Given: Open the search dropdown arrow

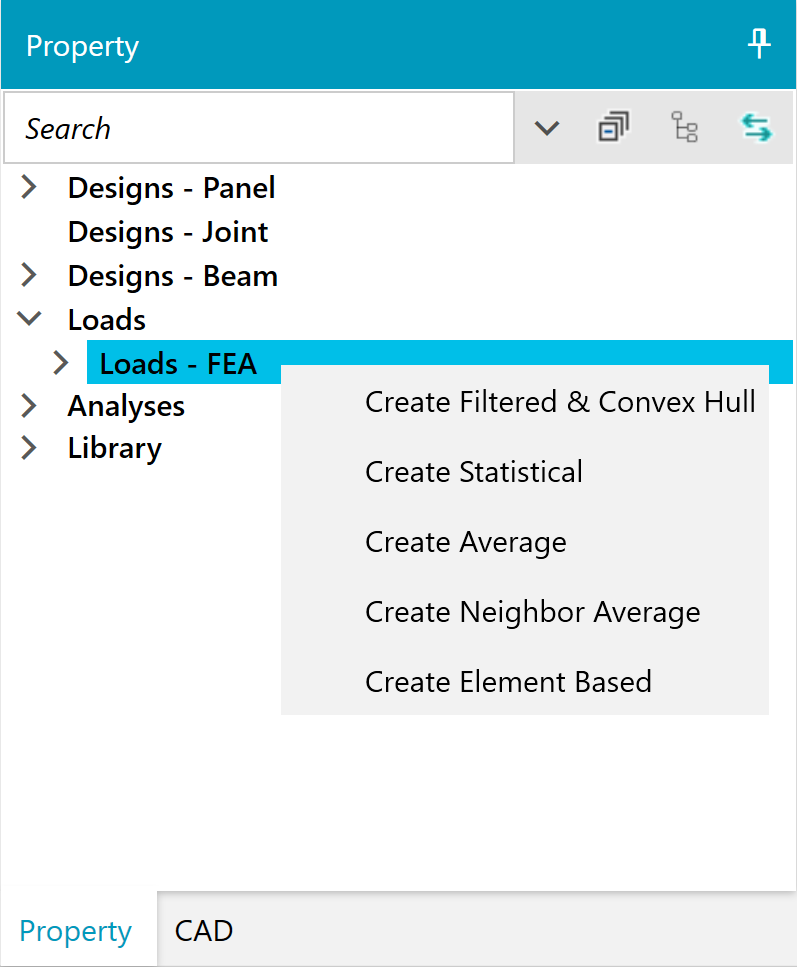Looking at the screenshot, I should pos(547,128).
